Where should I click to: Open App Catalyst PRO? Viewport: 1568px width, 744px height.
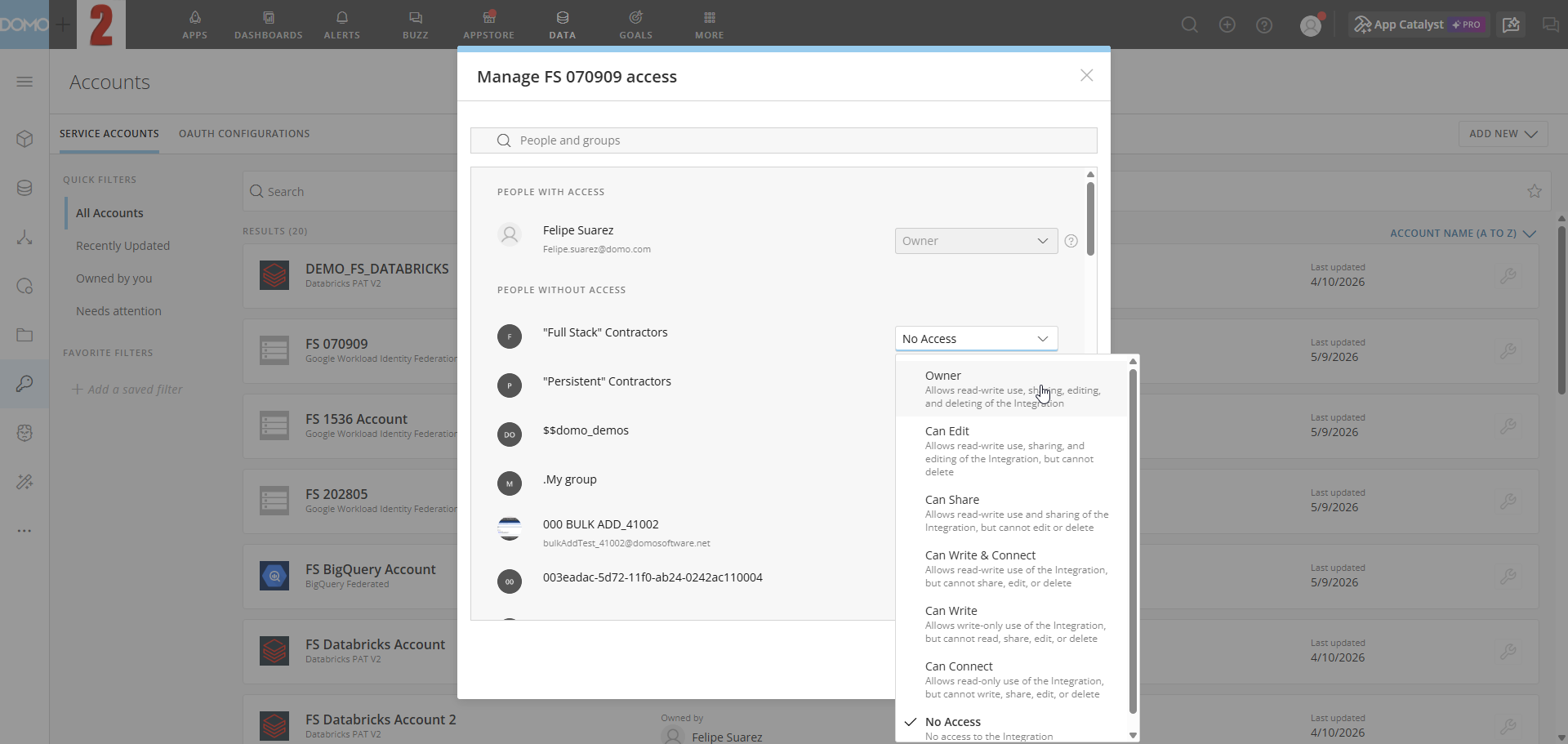coord(1419,25)
